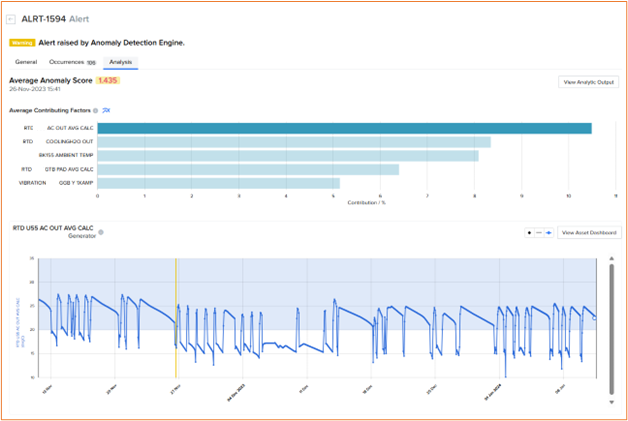
Task: Select the dot-only chart style option
Action: [530, 232]
